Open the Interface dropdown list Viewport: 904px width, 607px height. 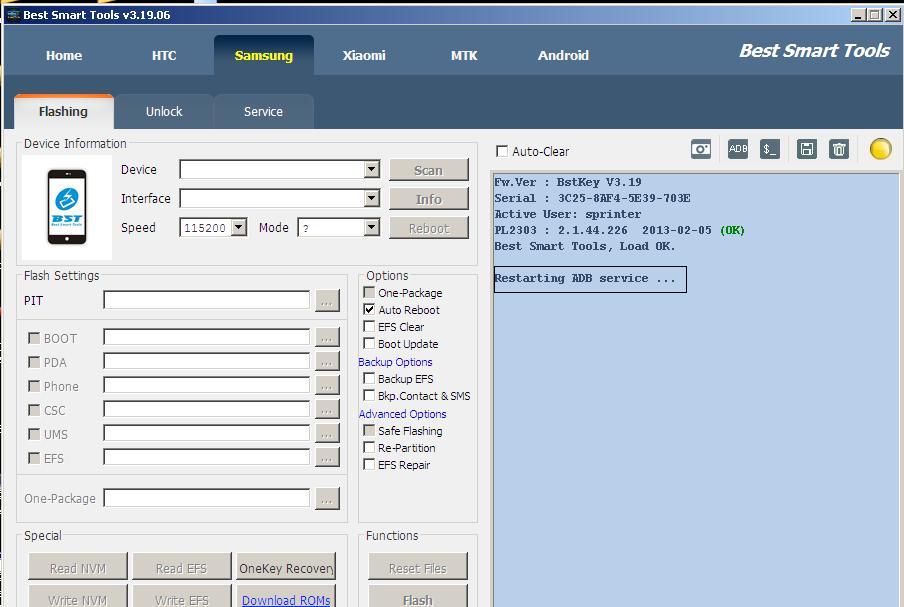tap(372, 198)
